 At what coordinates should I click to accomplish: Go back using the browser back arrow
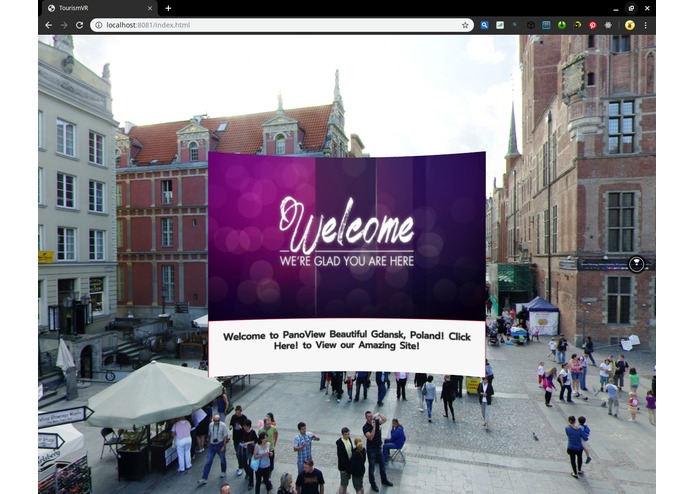49,25
